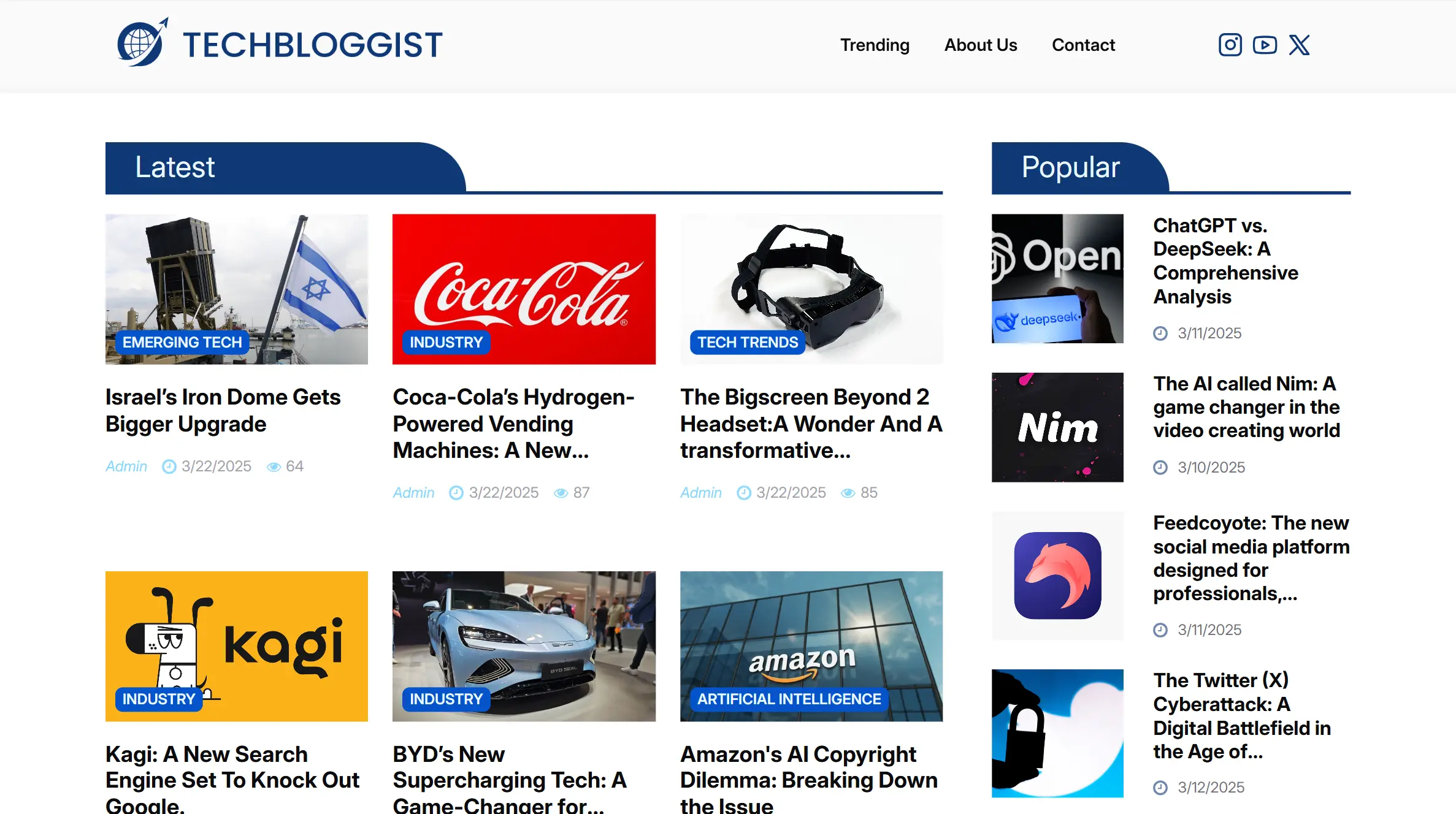
Task: Click the clock icon beside 3/11/2025 on ChatGPT article
Action: pos(1160,333)
